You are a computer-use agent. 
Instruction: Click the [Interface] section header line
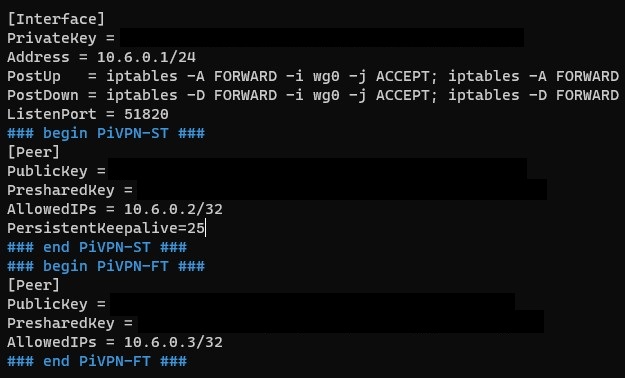point(56,19)
